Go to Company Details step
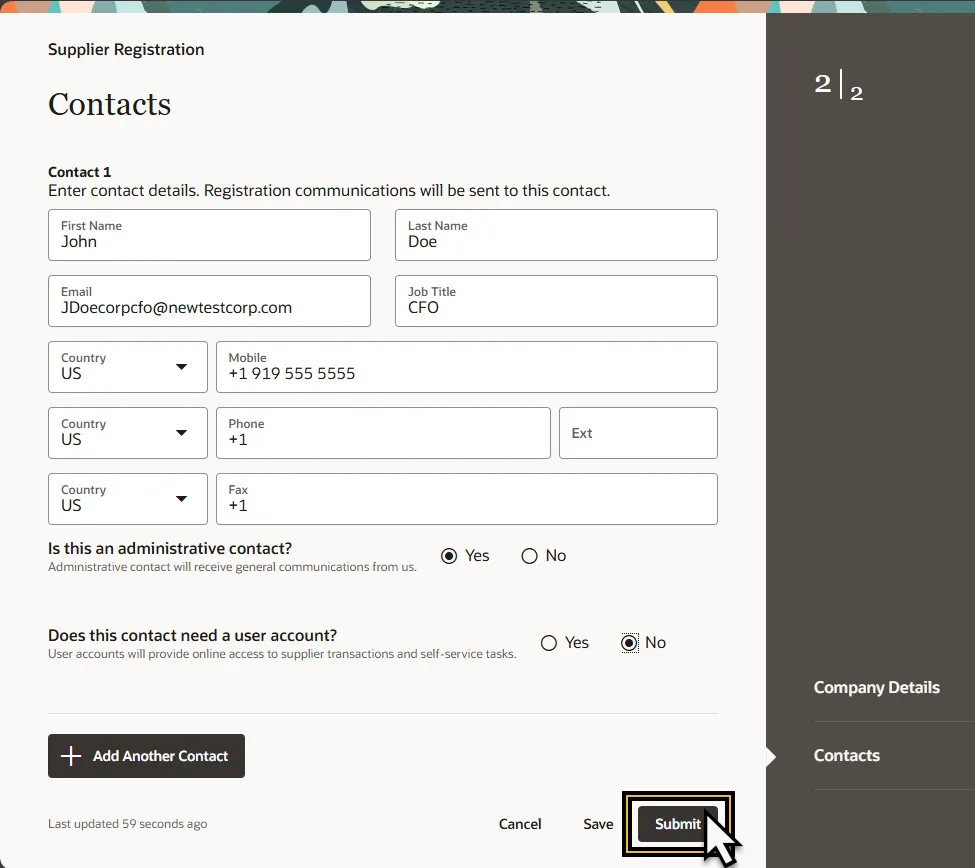 pyautogui.click(x=876, y=688)
